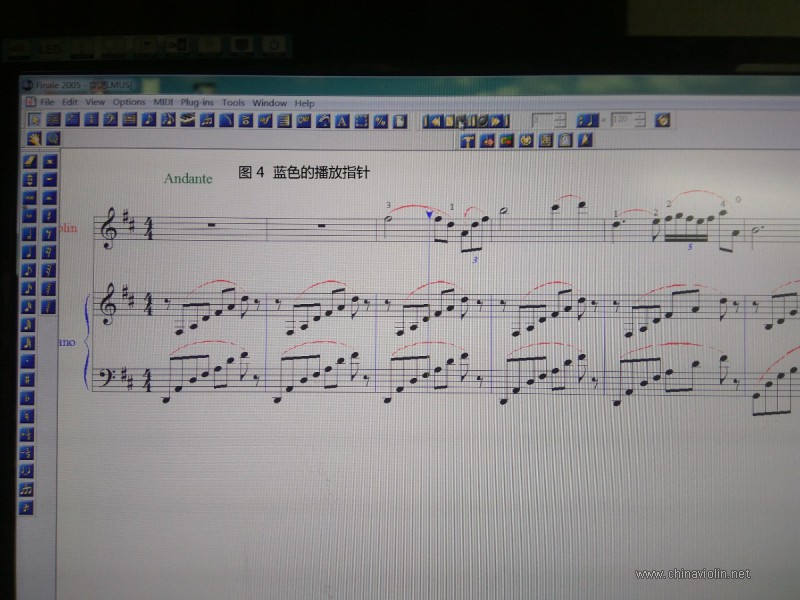800x600 pixels.
Task: Open the MIDI menu
Action: pos(163,102)
